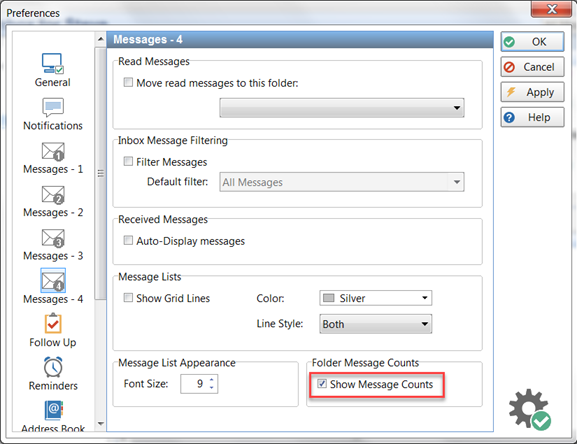Increase the Font Size stepper
Screen dimensions: 577x444
(x=212, y=380)
